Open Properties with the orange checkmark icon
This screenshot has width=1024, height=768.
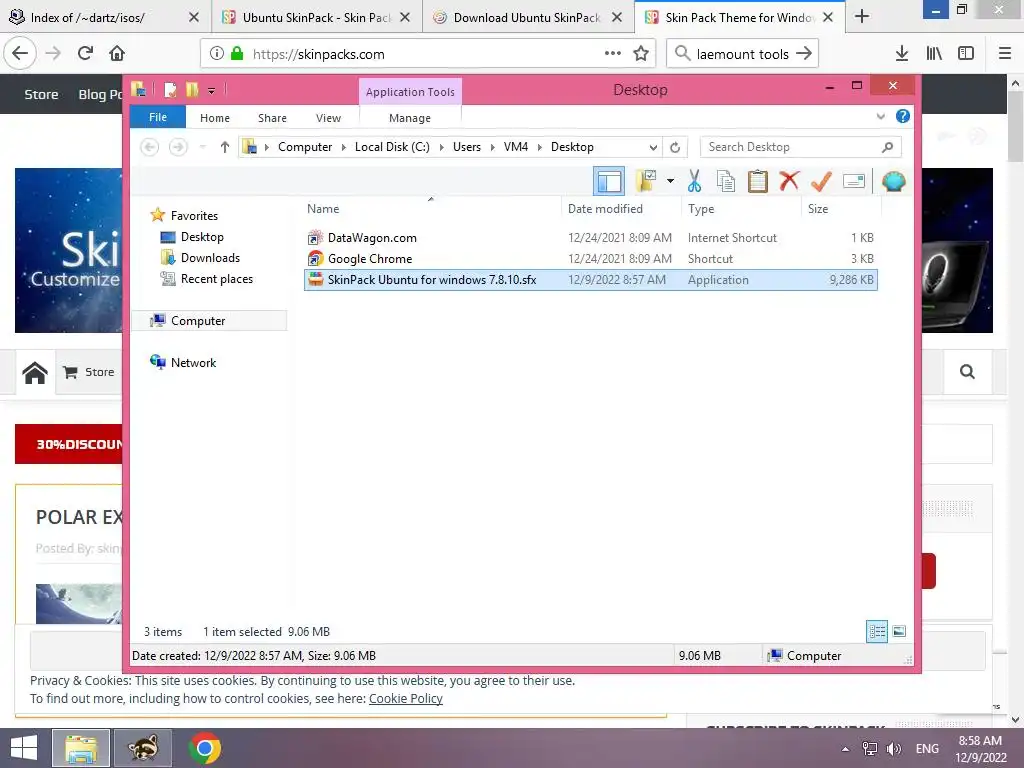pos(821,181)
